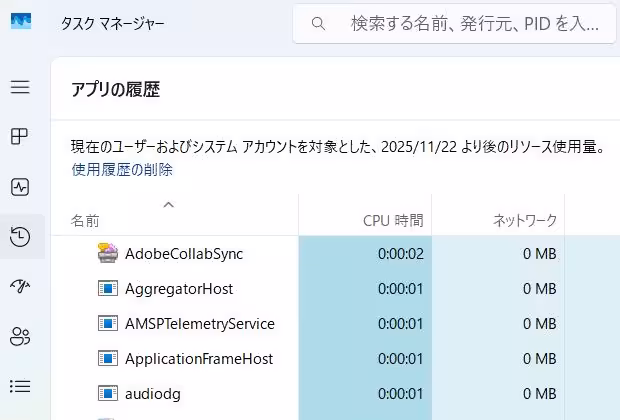The image size is (620, 420).
Task: Open the Performance page icon
Action: (20, 187)
